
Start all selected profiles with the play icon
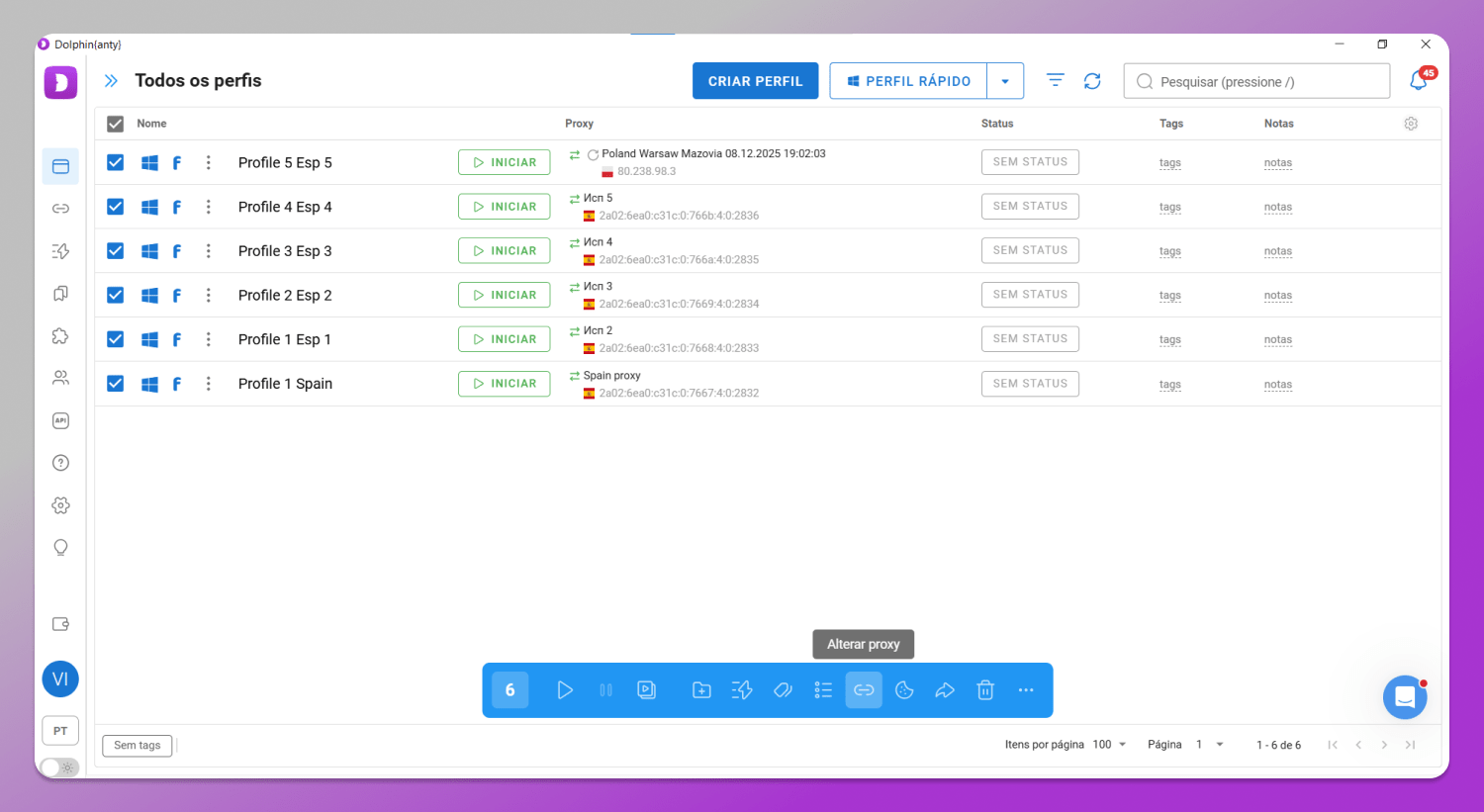[565, 689]
